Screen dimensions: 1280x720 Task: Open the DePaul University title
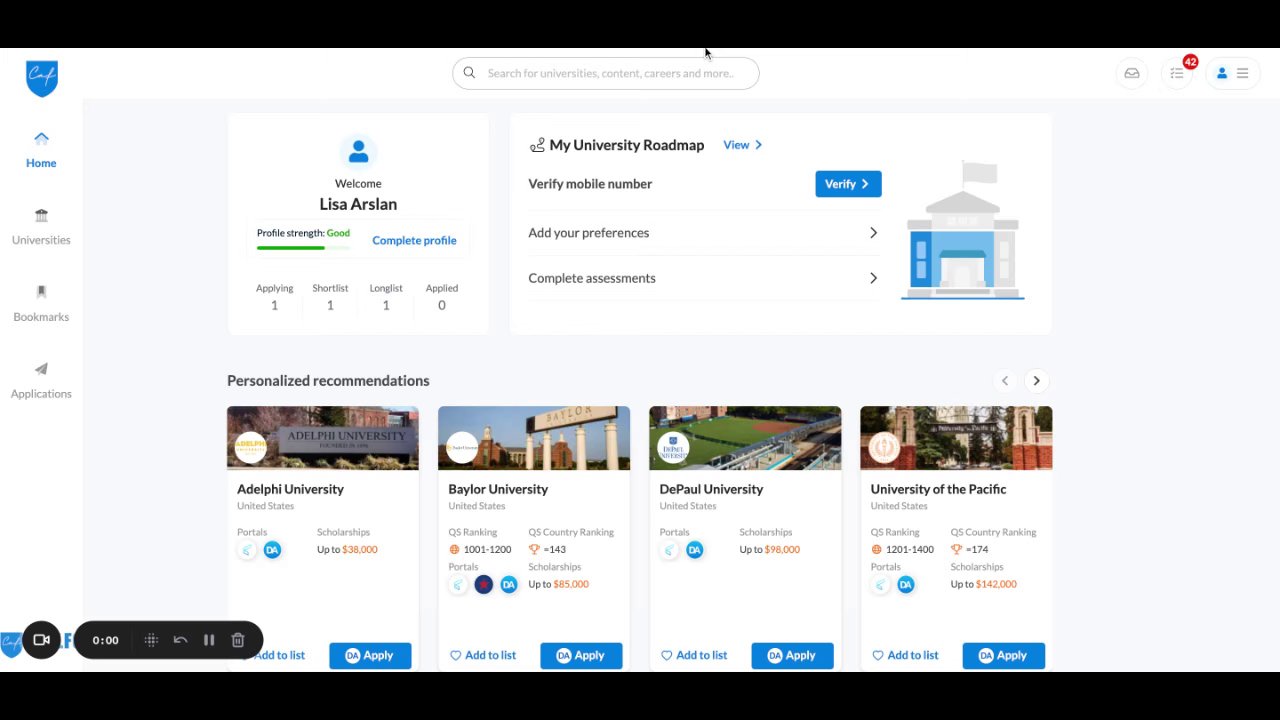point(711,489)
